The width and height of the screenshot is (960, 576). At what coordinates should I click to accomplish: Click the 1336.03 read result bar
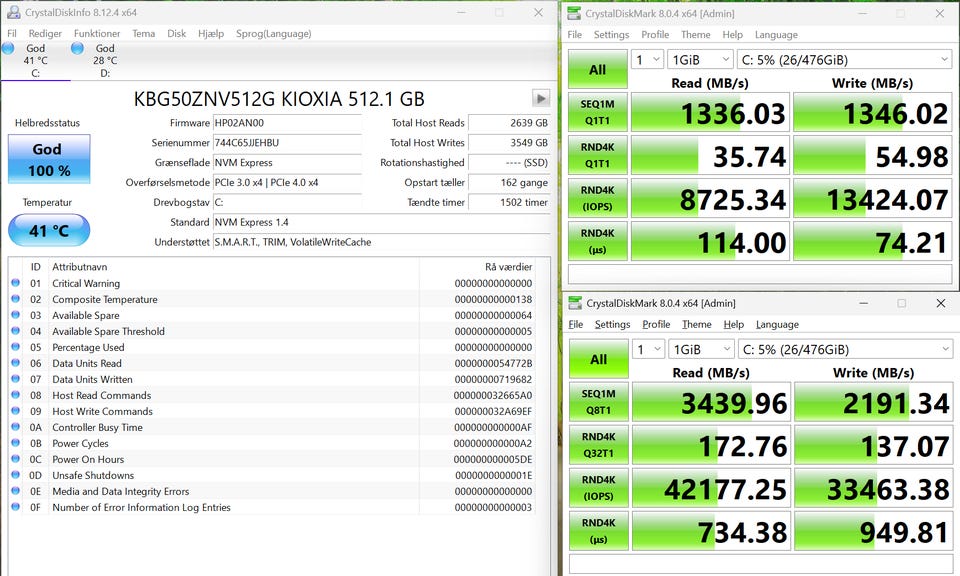point(710,112)
